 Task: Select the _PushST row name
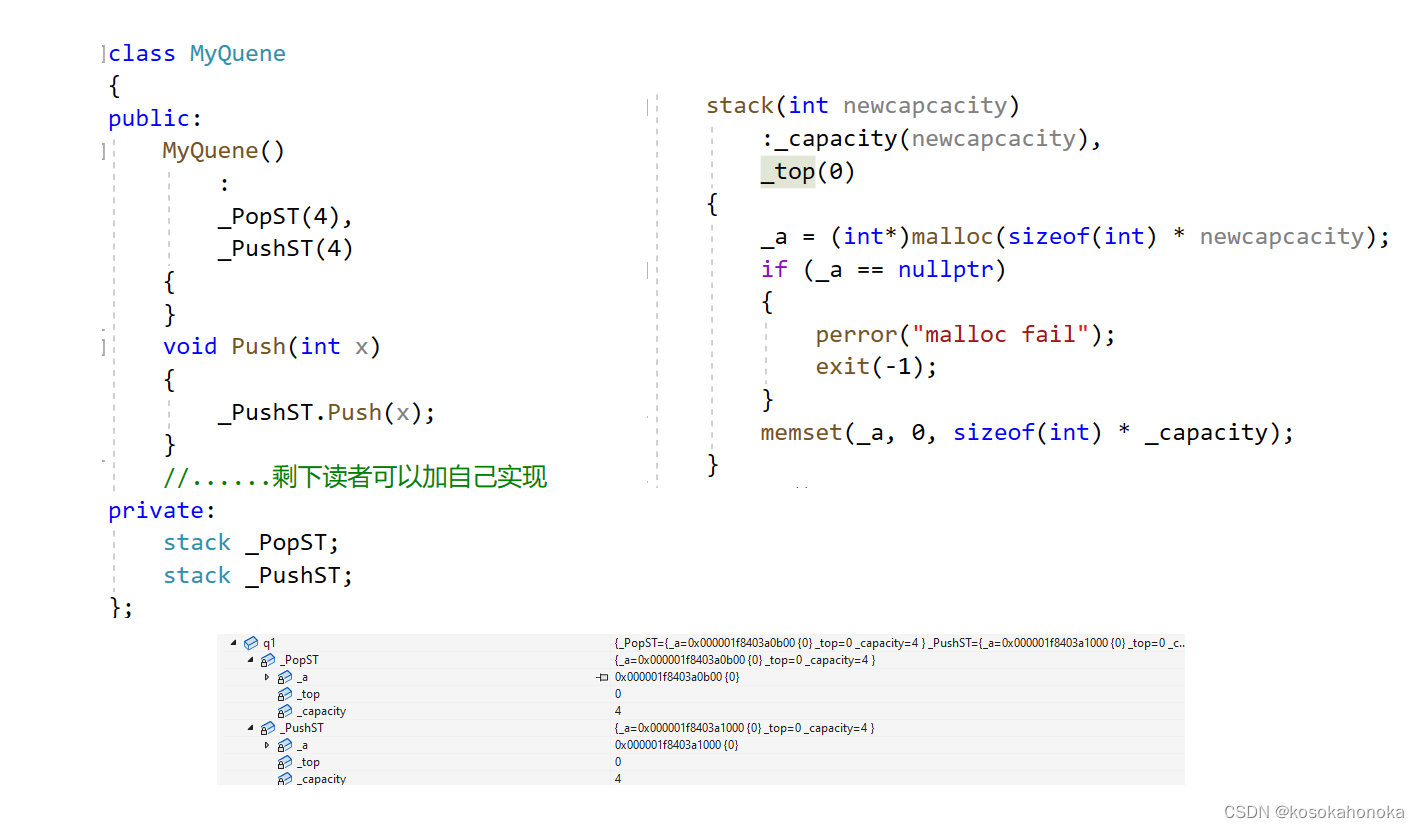[x=302, y=728]
